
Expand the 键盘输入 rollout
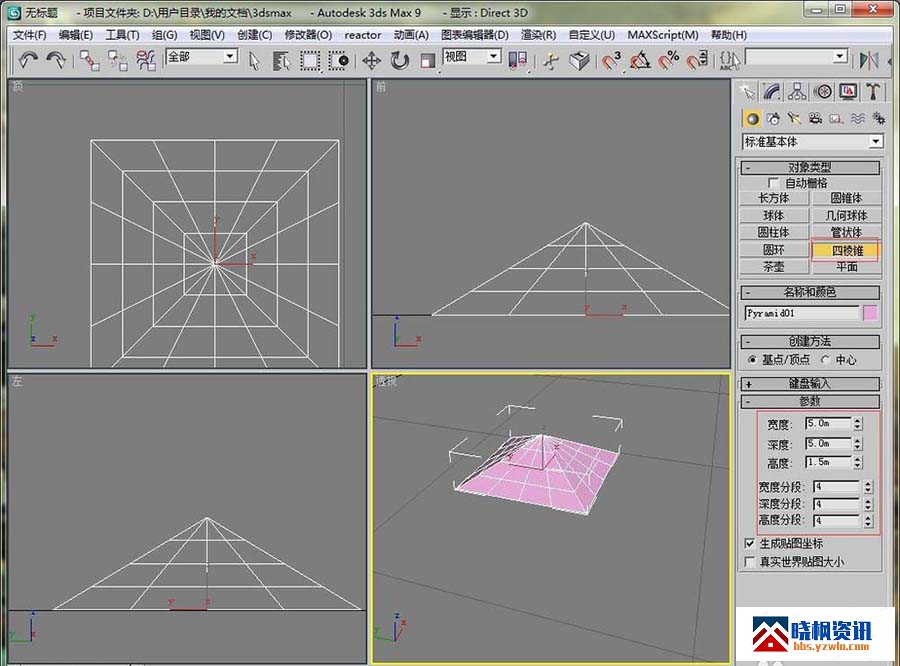(810, 384)
